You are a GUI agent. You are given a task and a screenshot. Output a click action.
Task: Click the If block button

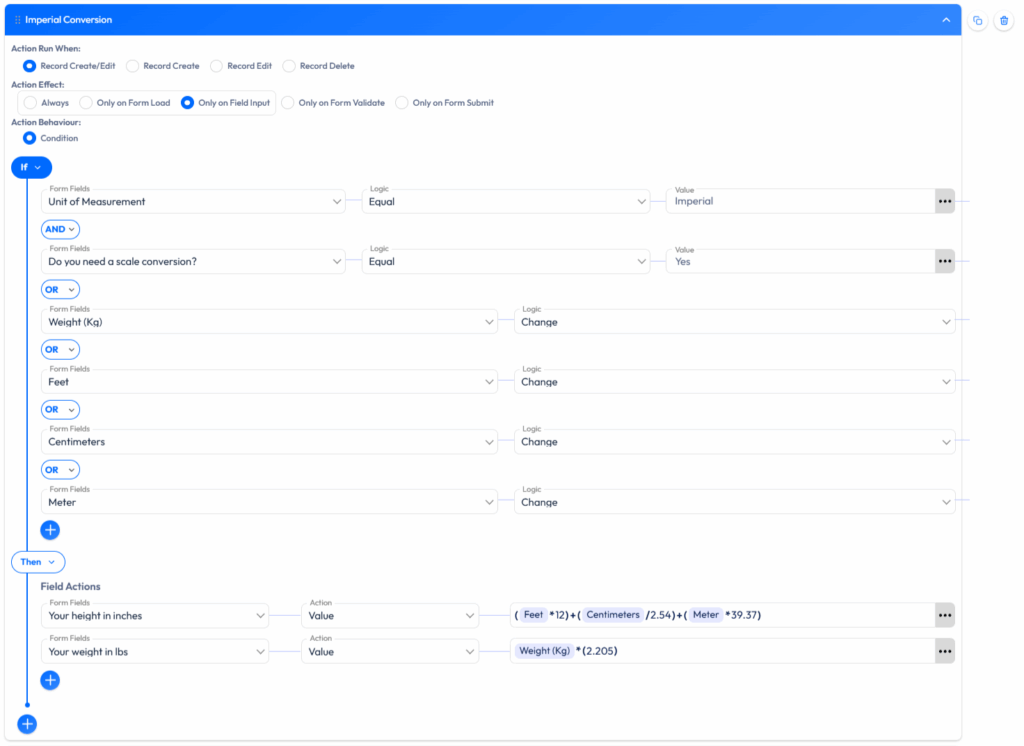31,167
